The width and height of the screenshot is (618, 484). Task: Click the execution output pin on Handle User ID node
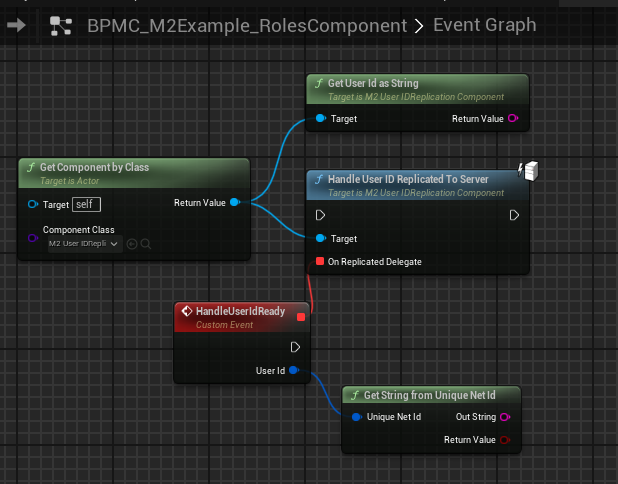click(x=514, y=215)
